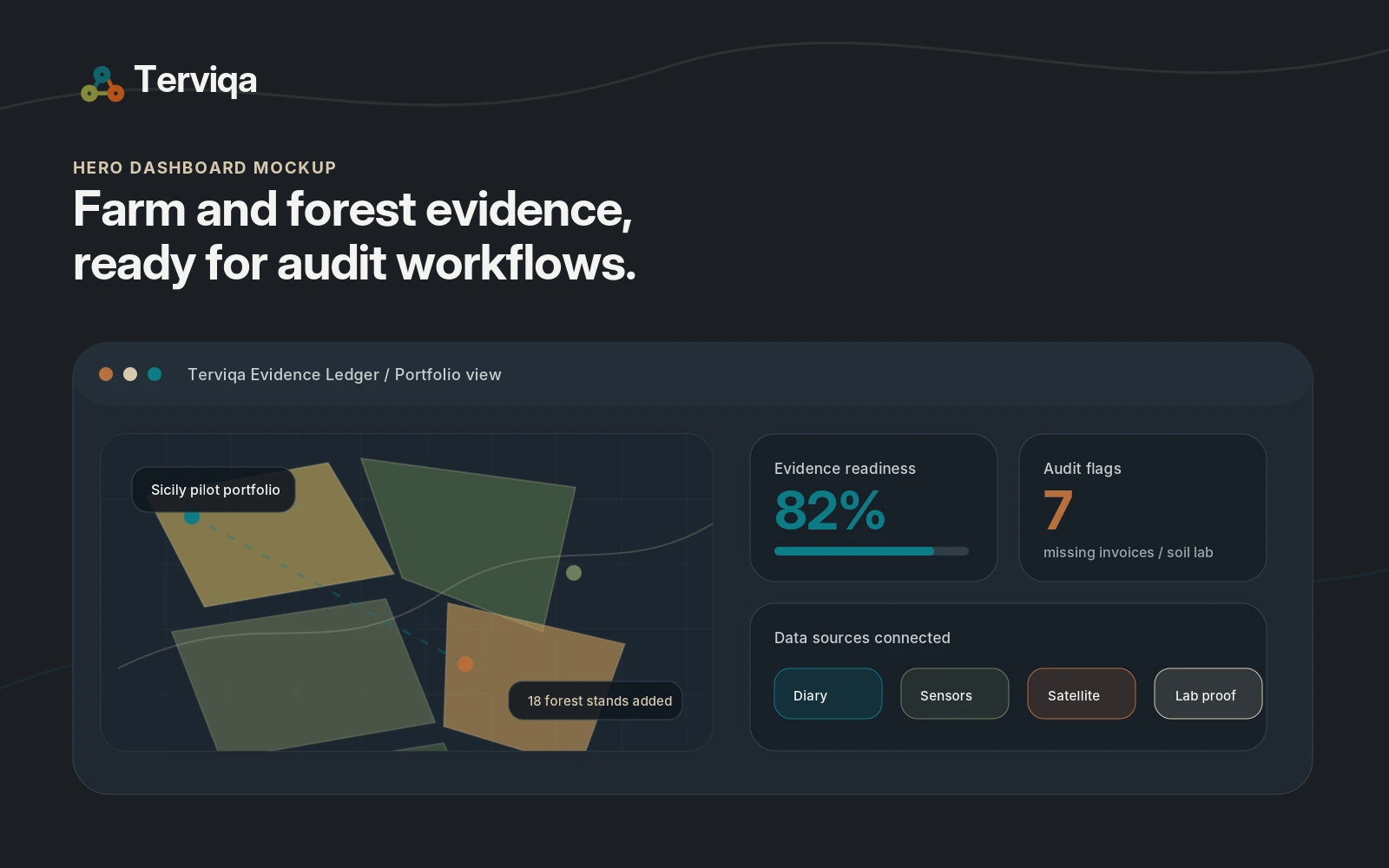Click the Terviqa brand name
Image resolution: width=1389 pixels, height=868 pixels.
(x=195, y=80)
